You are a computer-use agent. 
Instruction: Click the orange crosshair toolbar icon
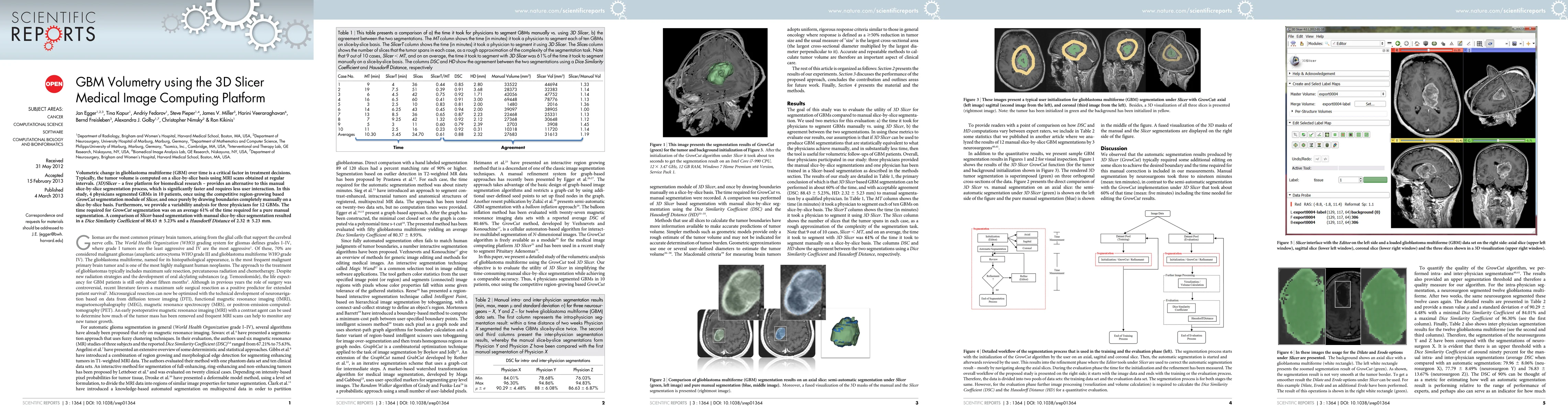click(1528, 44)
